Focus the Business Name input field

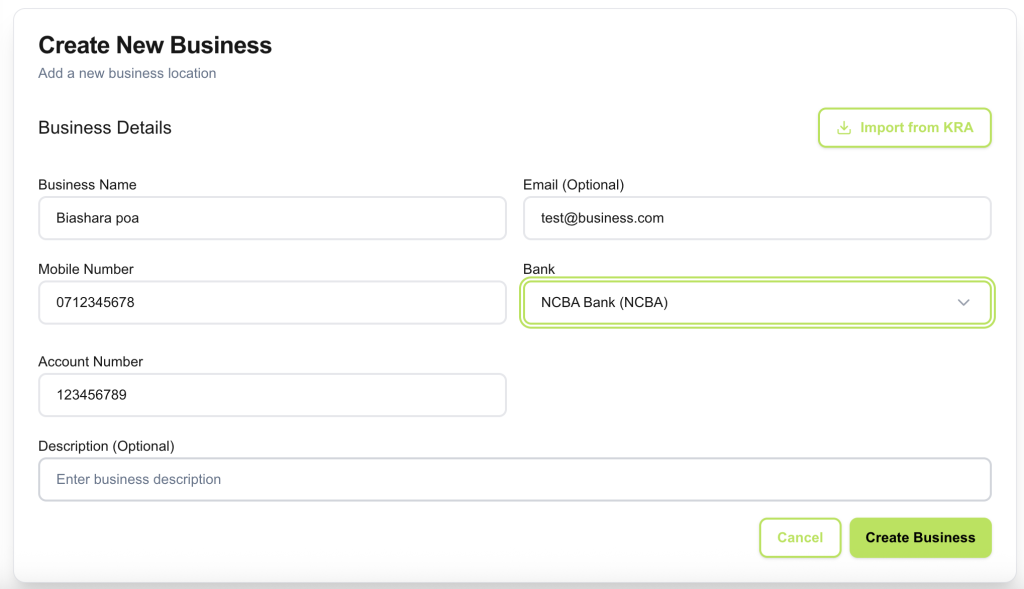[272, 218]
